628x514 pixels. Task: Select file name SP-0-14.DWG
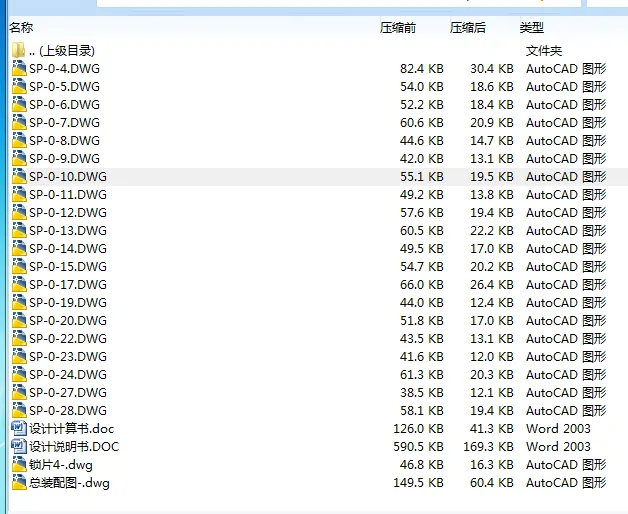pyautogui.click(x=68, y=249)
